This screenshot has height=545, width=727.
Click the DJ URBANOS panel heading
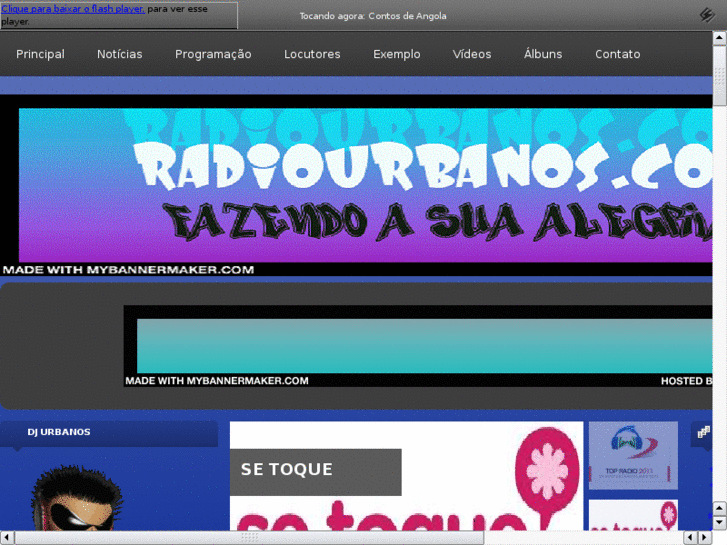pyautogui.click(x=59, y=432)
